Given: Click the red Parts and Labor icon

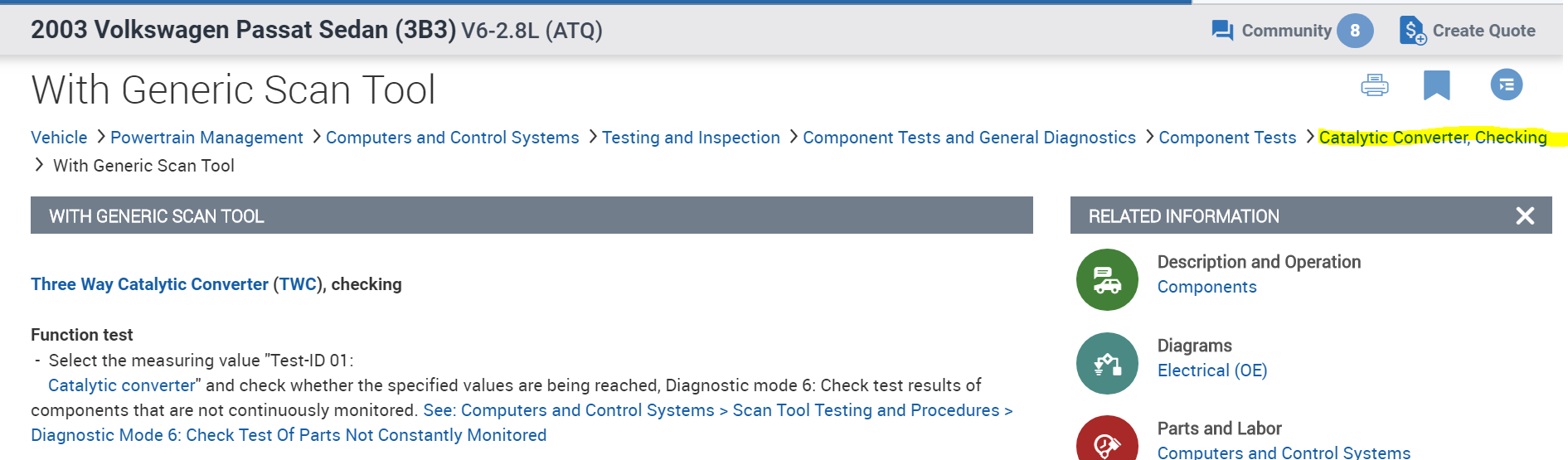Looking at the screenshot, I should (1107, 441).
